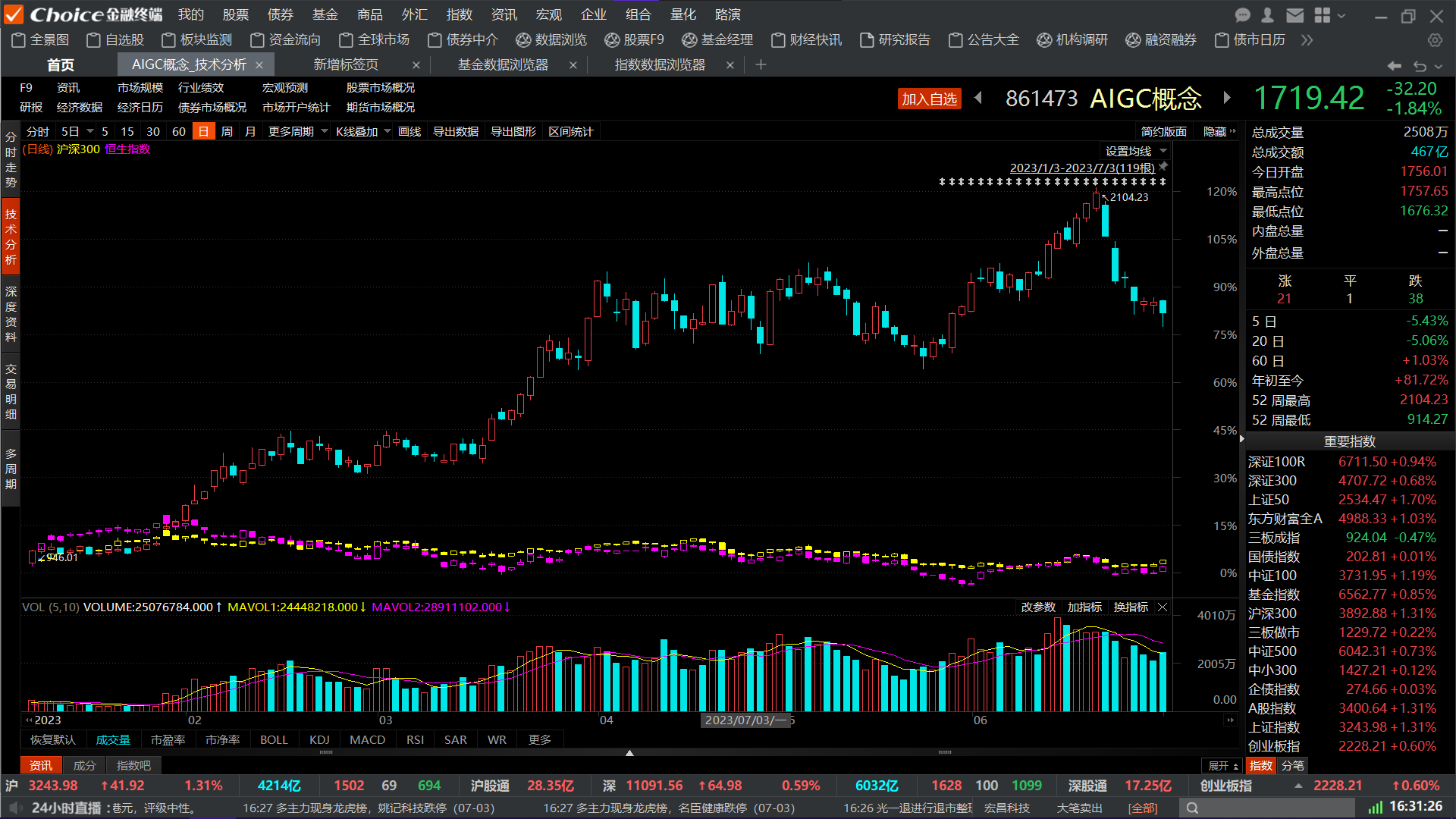1456x819 pixels.
Task: Open the mail envelope icon
Action: (1295, 15)
